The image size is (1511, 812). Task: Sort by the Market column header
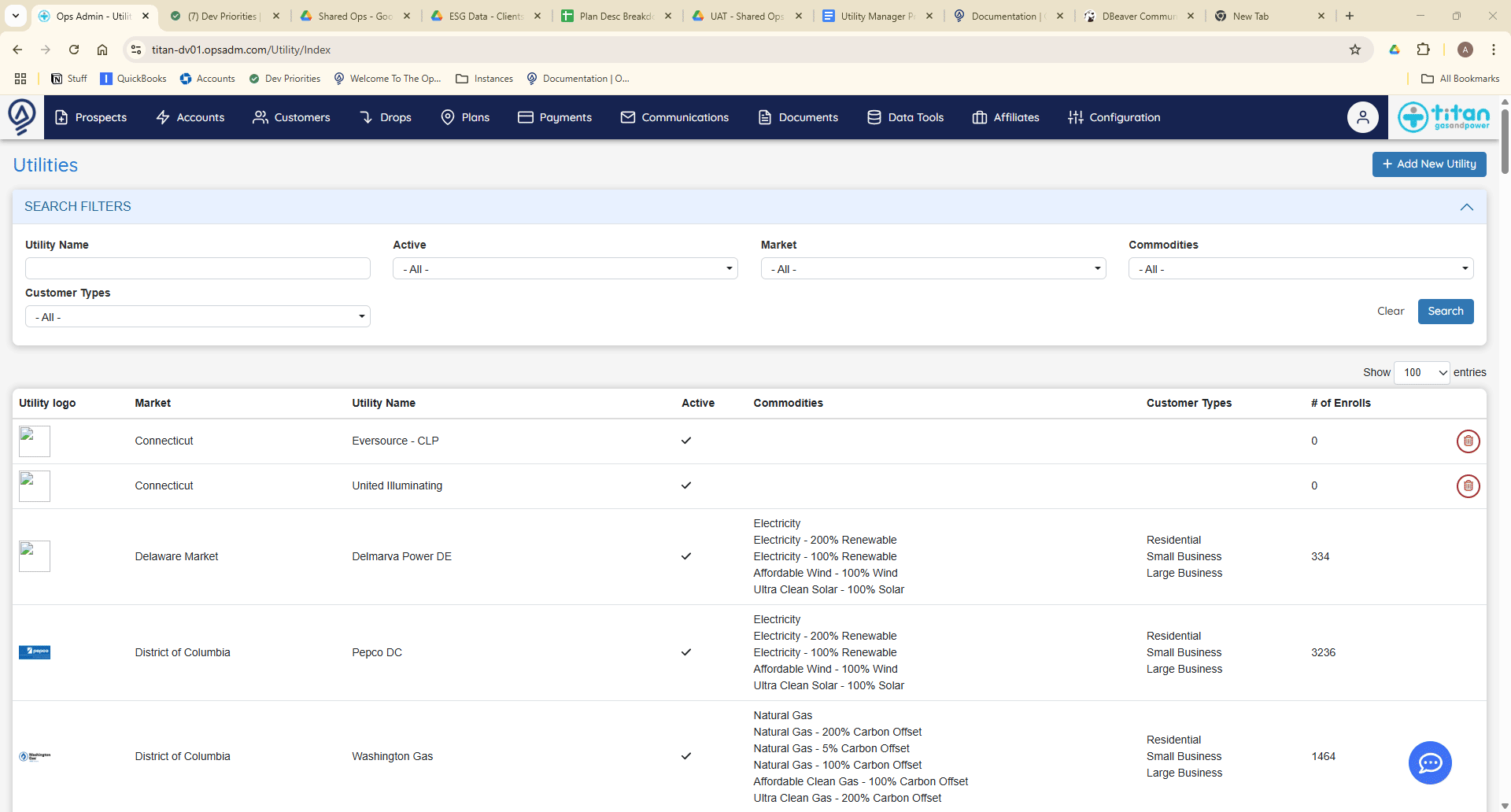(153, 403)
